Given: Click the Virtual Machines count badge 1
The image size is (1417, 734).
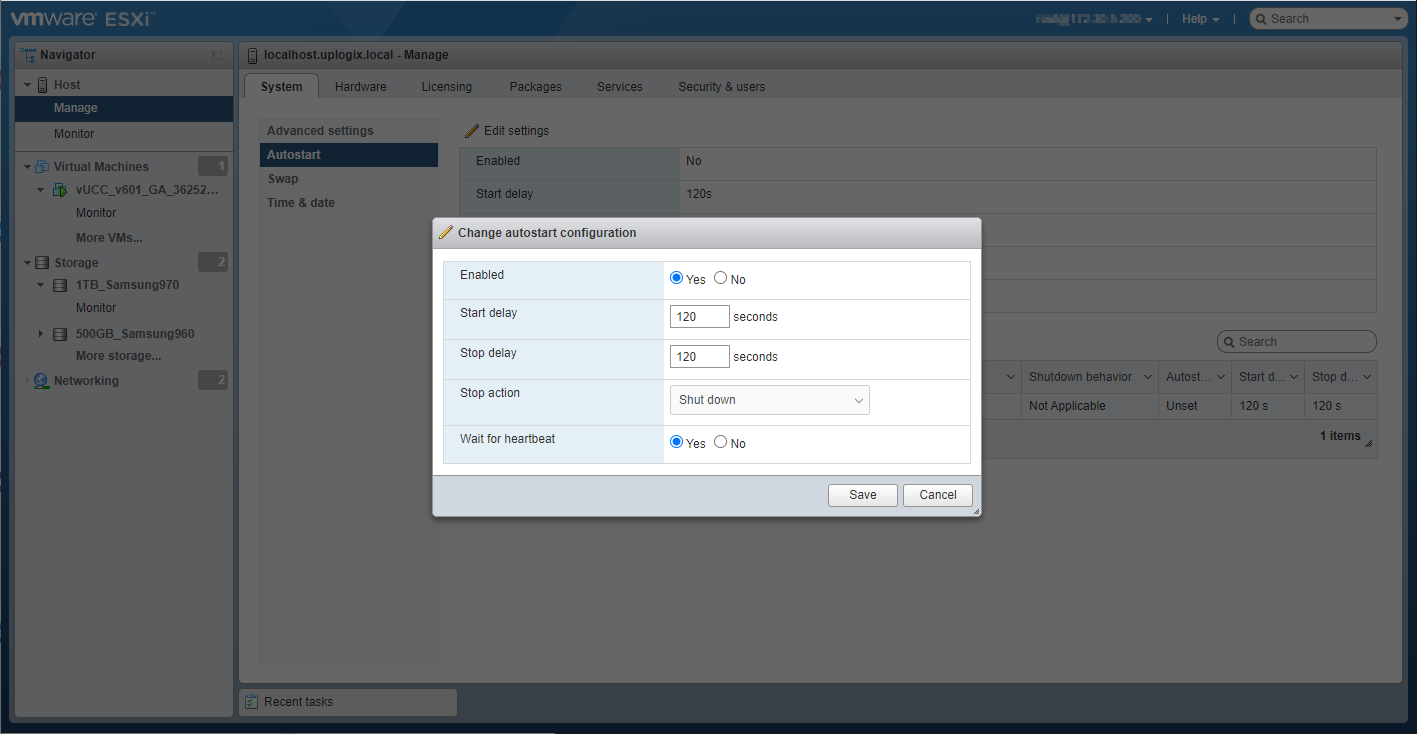Looking at the screenshot, I should pyautogui.click(x=213, y=166).
